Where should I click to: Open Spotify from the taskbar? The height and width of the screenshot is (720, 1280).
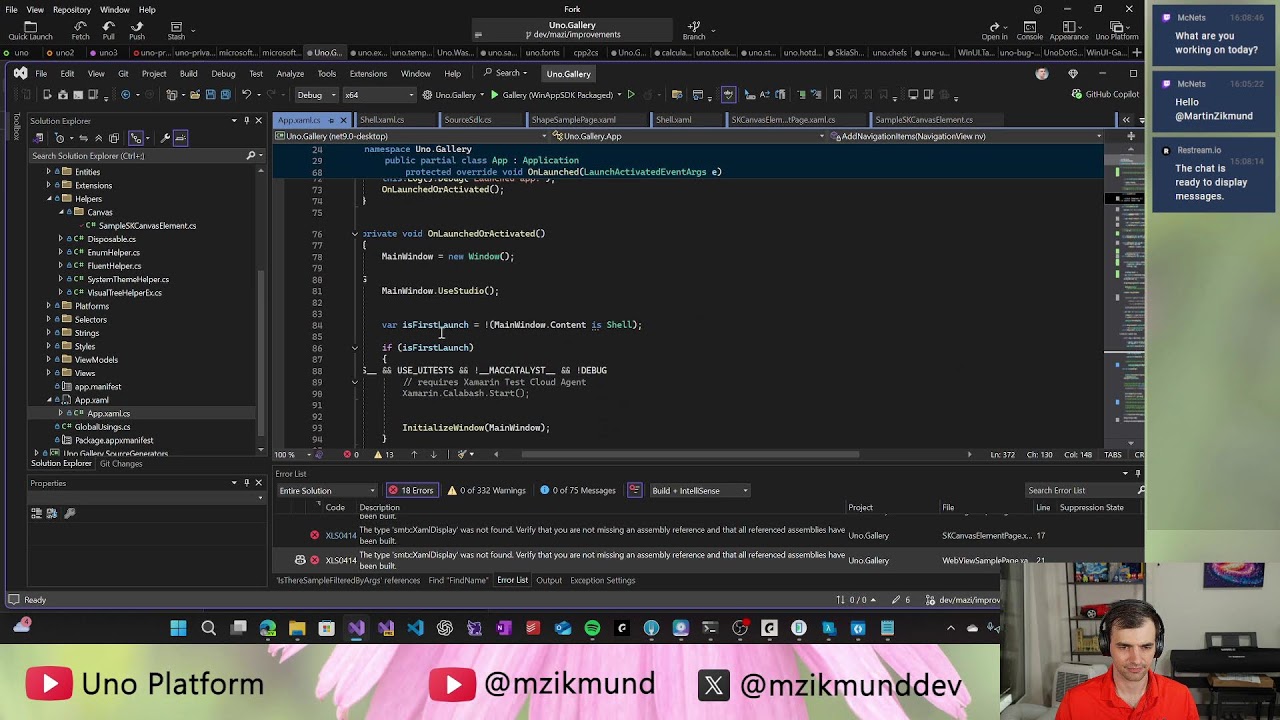(x=592, y=628)
